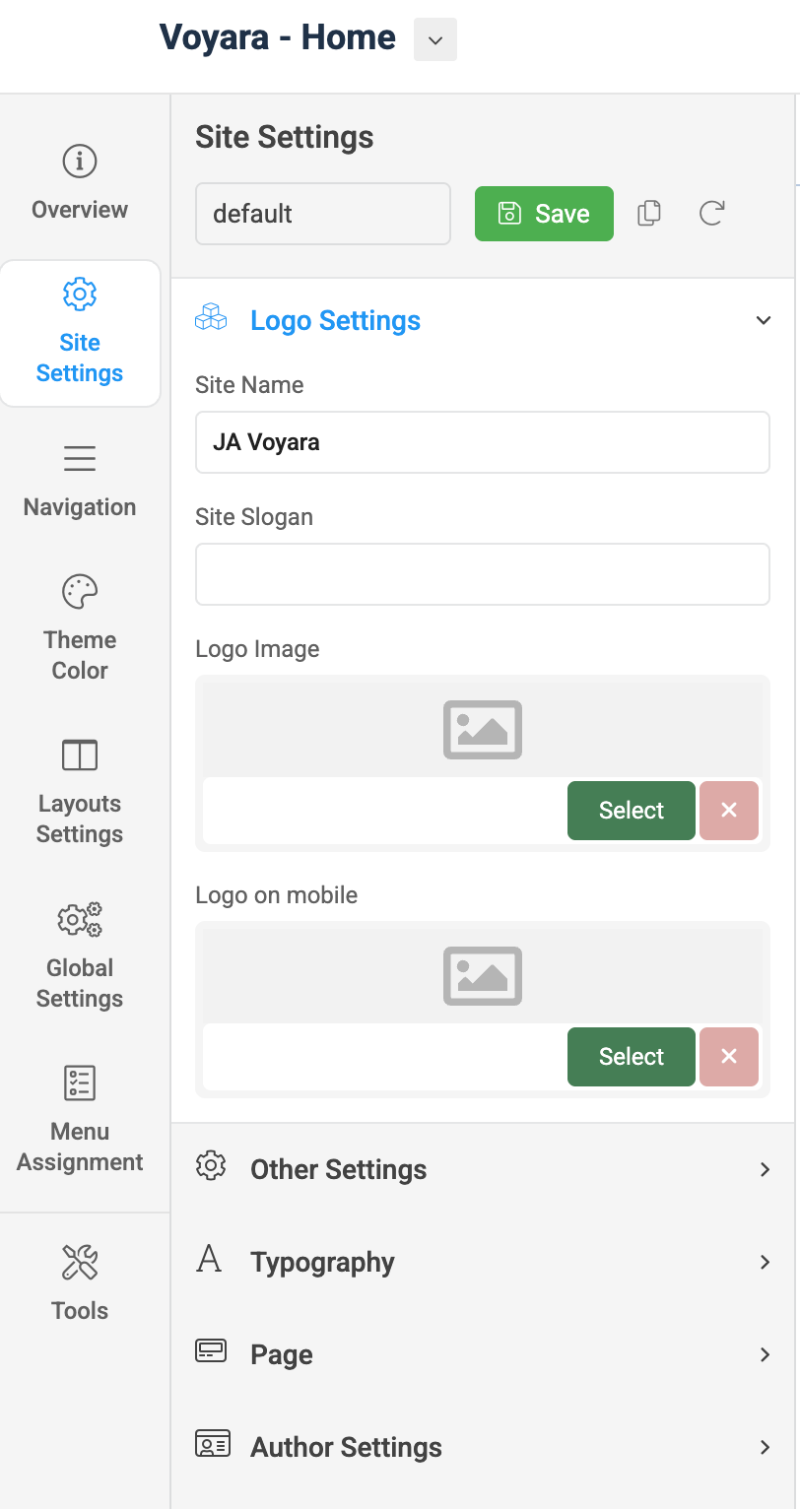Click the Site Slogan label
Screen dimensions: 800x1509
click(254, 517)
